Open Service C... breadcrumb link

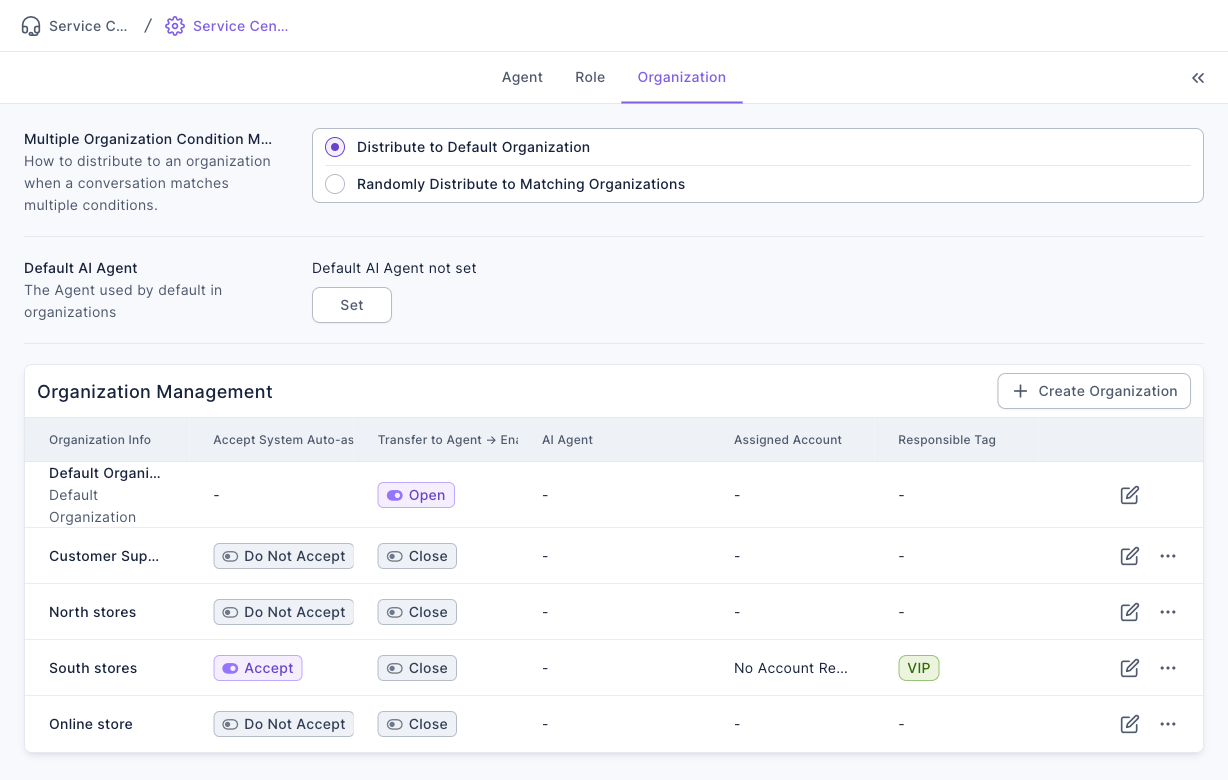(88, 26)
